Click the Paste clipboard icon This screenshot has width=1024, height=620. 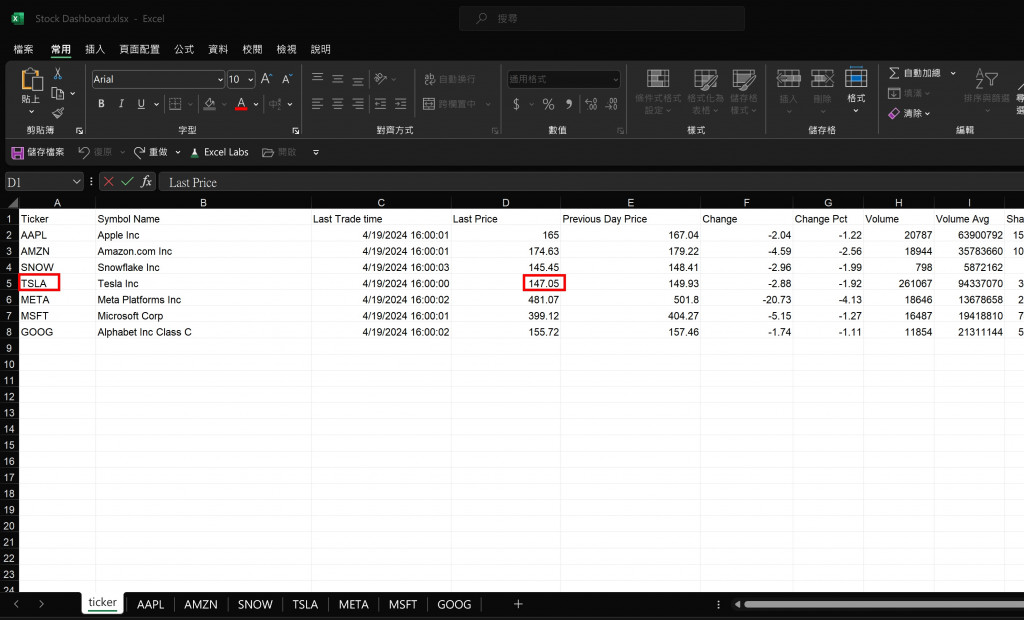click(31, 80)
